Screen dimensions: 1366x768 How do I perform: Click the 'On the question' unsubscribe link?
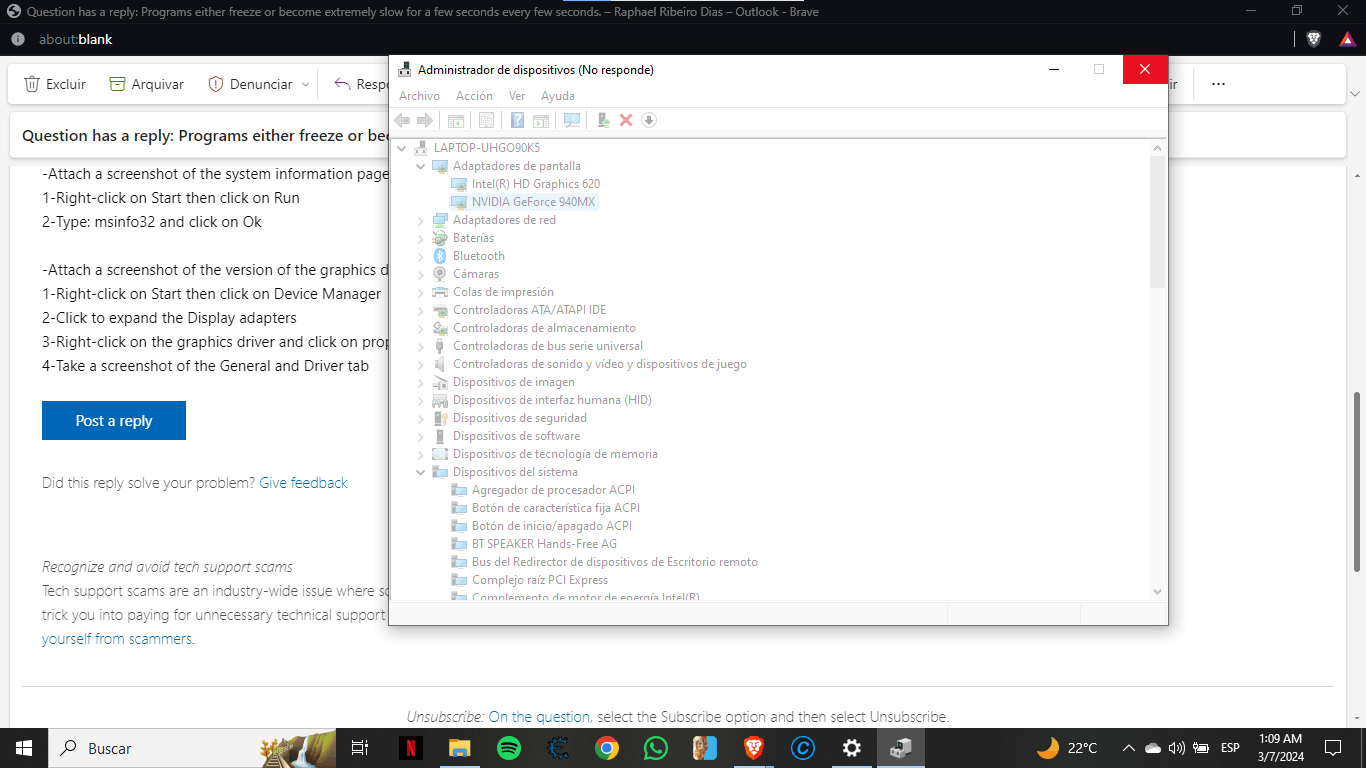539,717
